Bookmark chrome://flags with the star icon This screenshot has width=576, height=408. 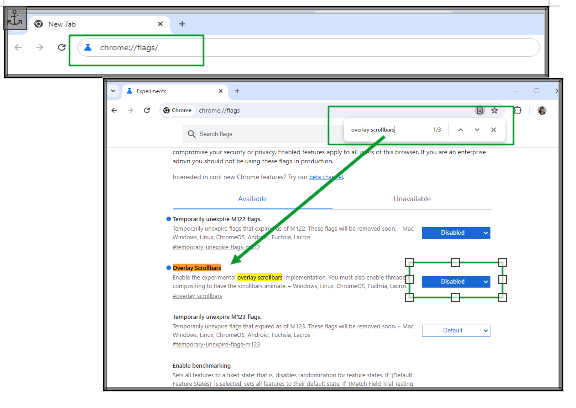494,111
